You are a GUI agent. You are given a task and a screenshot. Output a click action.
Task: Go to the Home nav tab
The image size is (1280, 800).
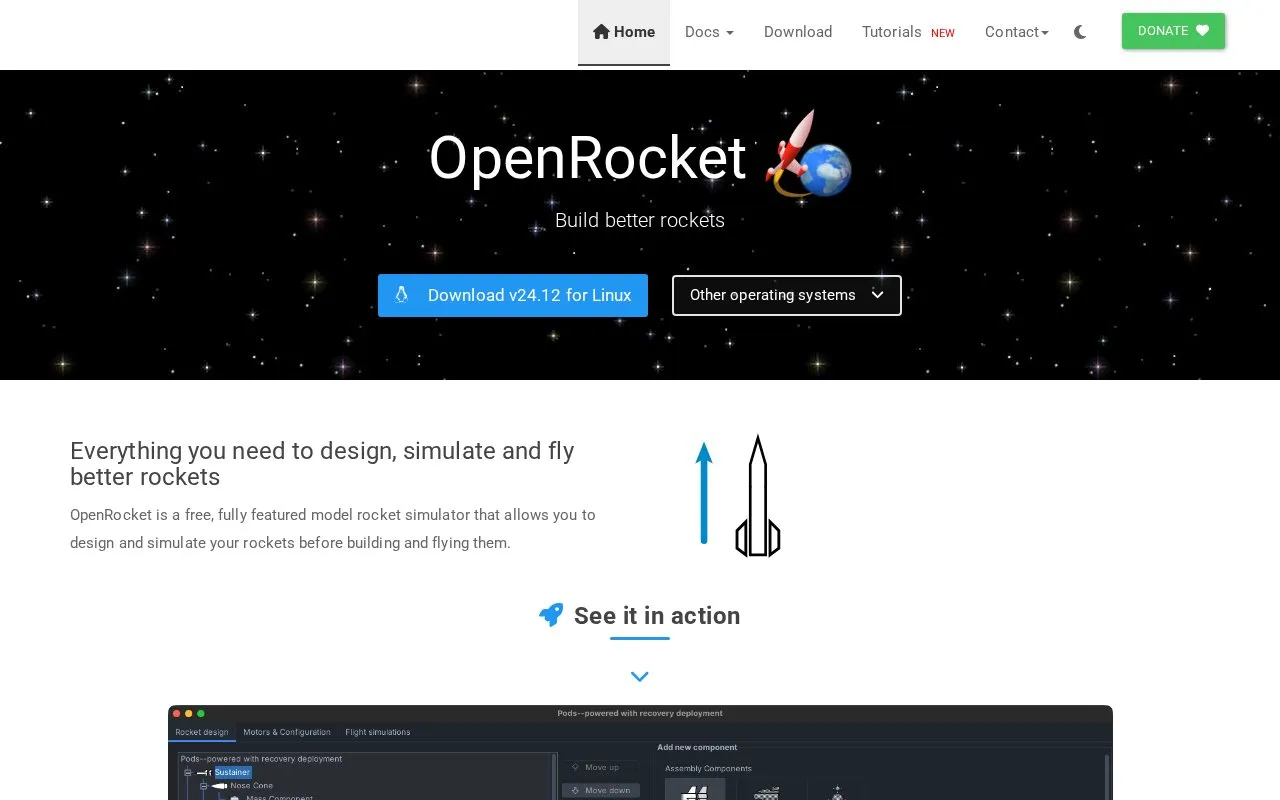pyautogui.click(x=624, y=32)
